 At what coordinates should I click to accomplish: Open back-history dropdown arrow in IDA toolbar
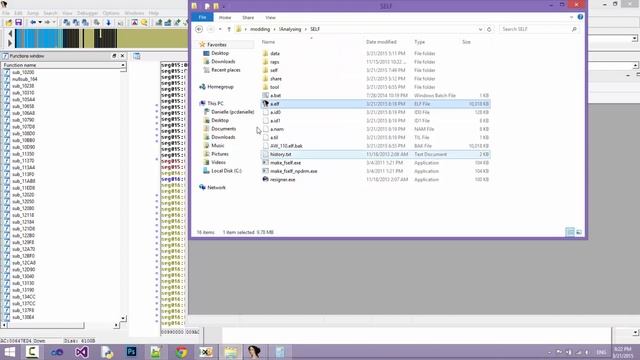tap(40, 22)
